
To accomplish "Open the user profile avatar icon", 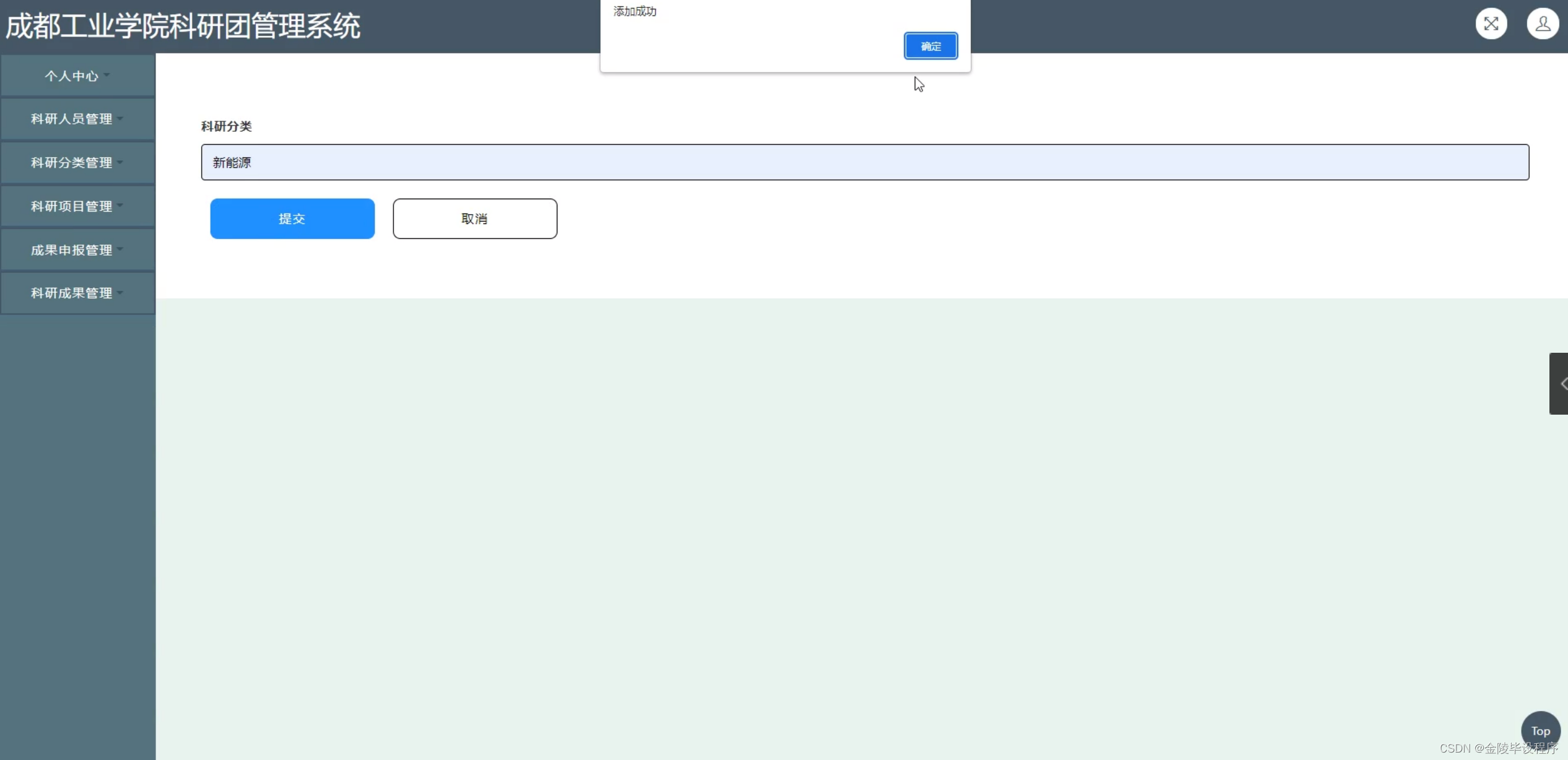I will (x=1542, y=24).
